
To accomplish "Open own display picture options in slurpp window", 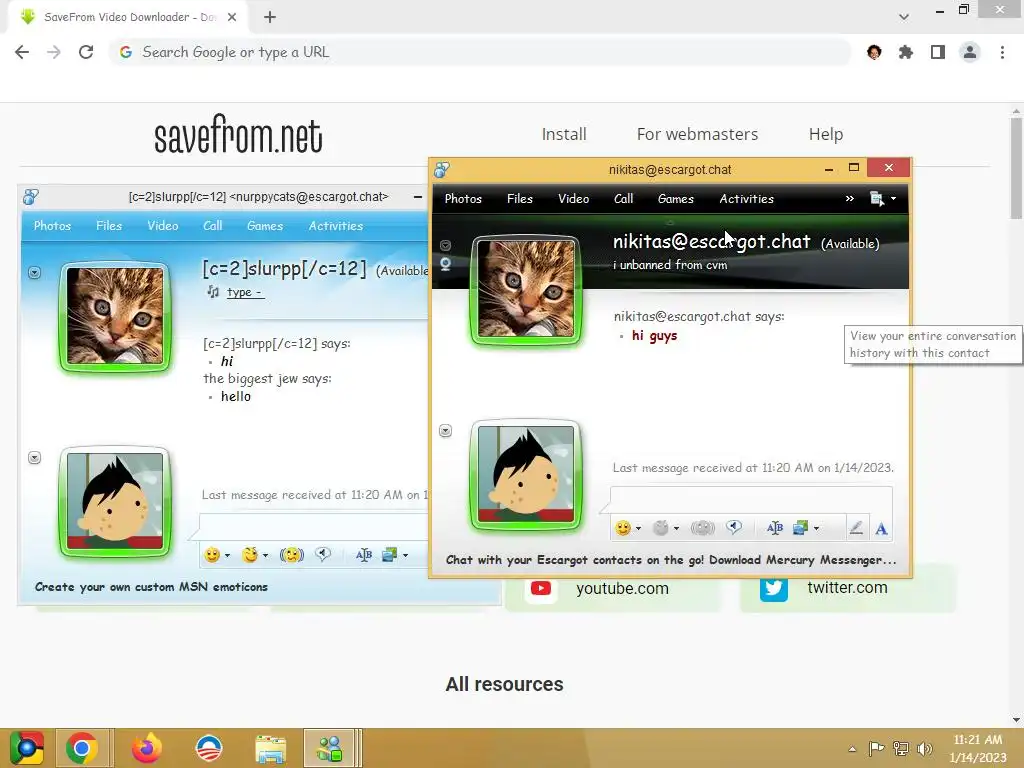I will click(35, 458).
